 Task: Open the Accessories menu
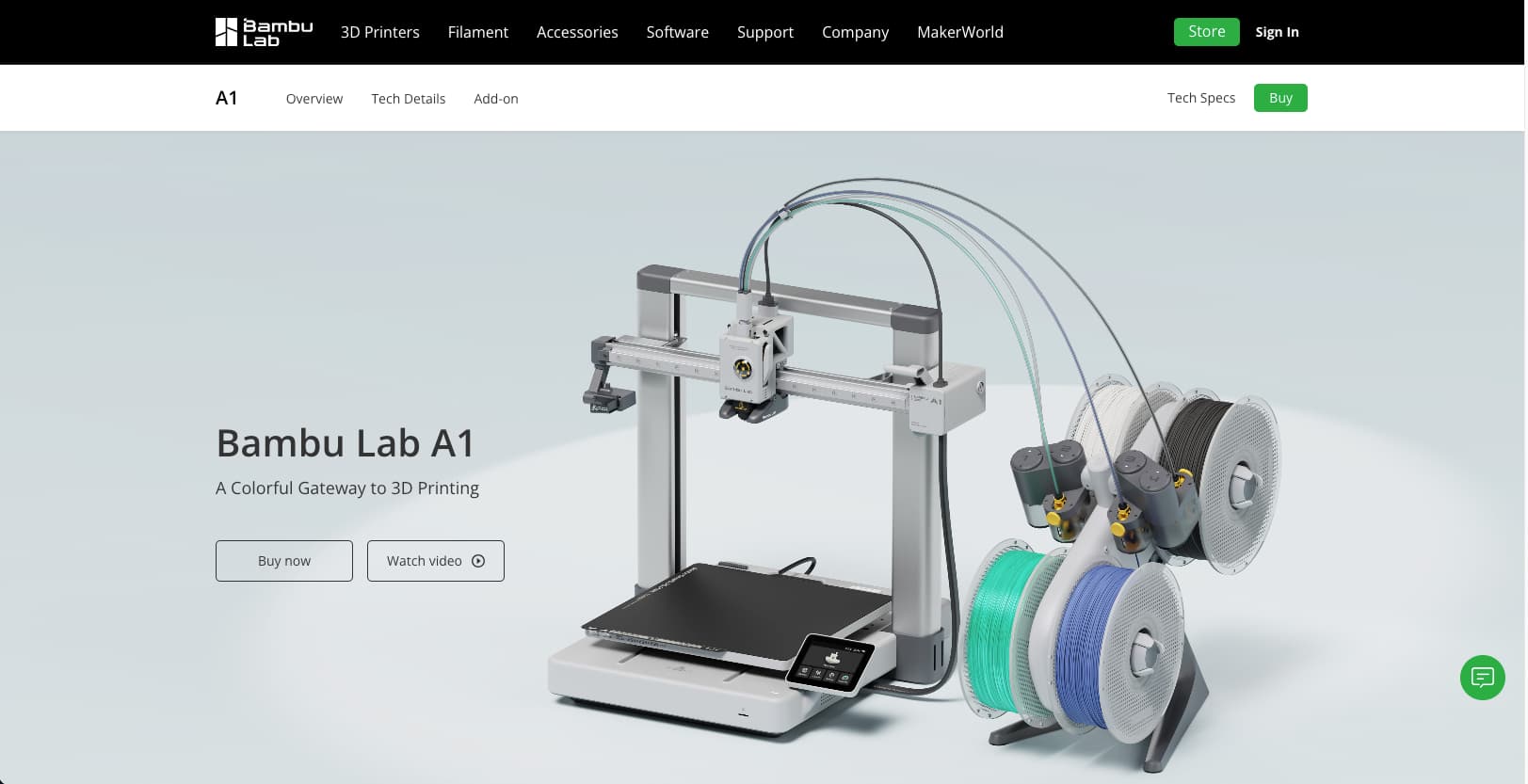[x=577, y=32]
